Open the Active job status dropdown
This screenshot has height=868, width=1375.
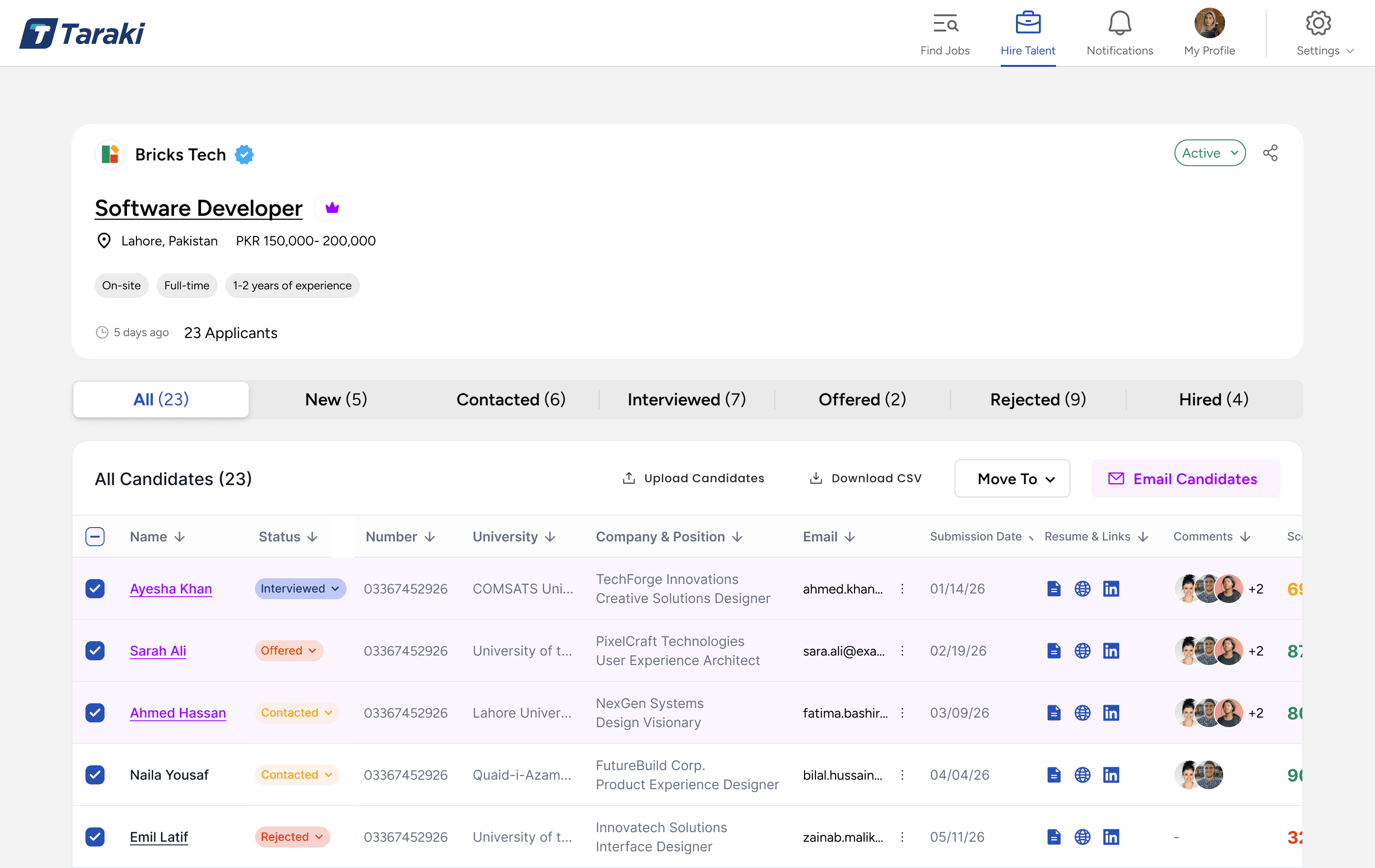[1209, 152]
